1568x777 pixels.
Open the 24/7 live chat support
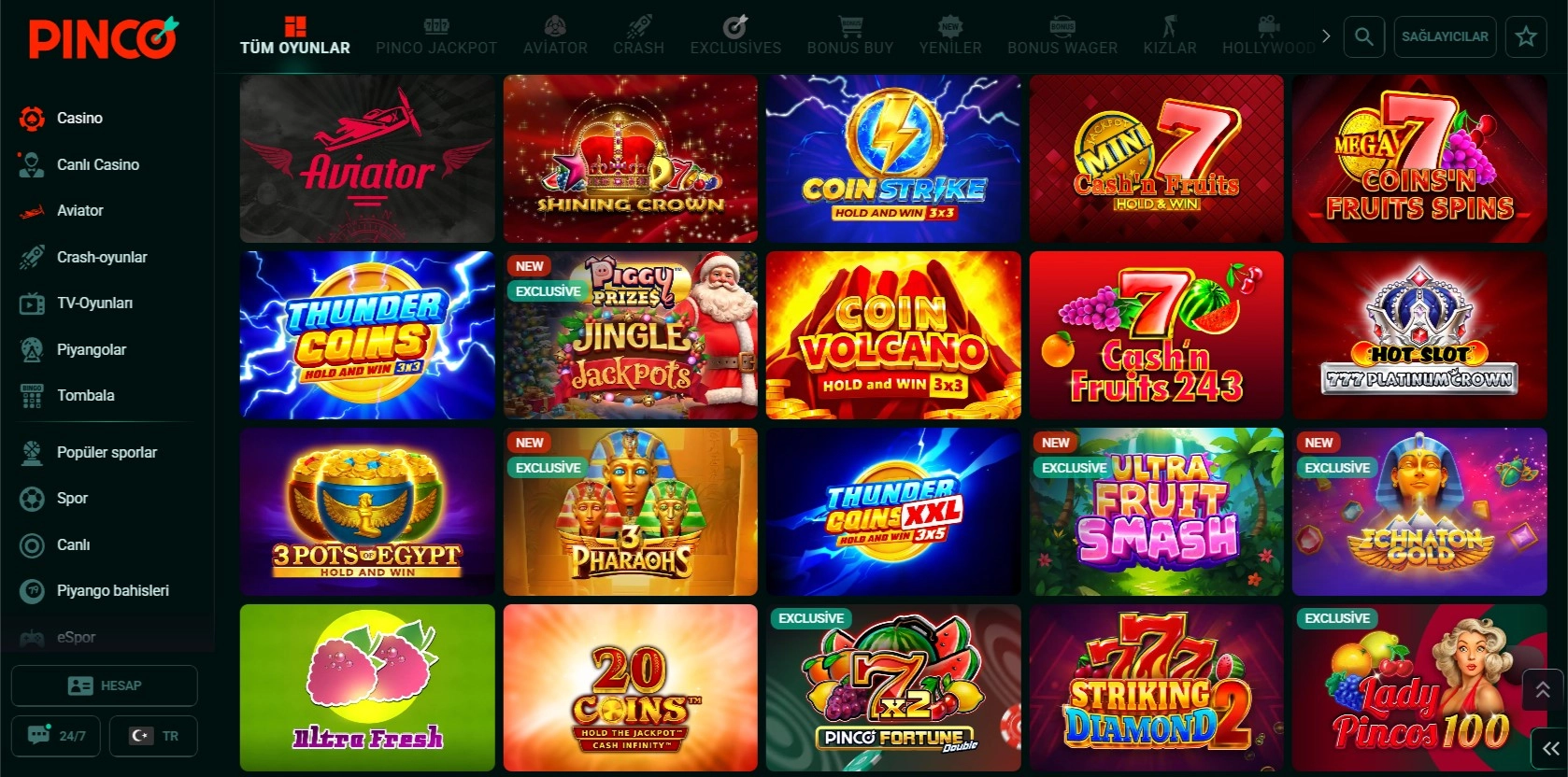[x=57, y=736]
